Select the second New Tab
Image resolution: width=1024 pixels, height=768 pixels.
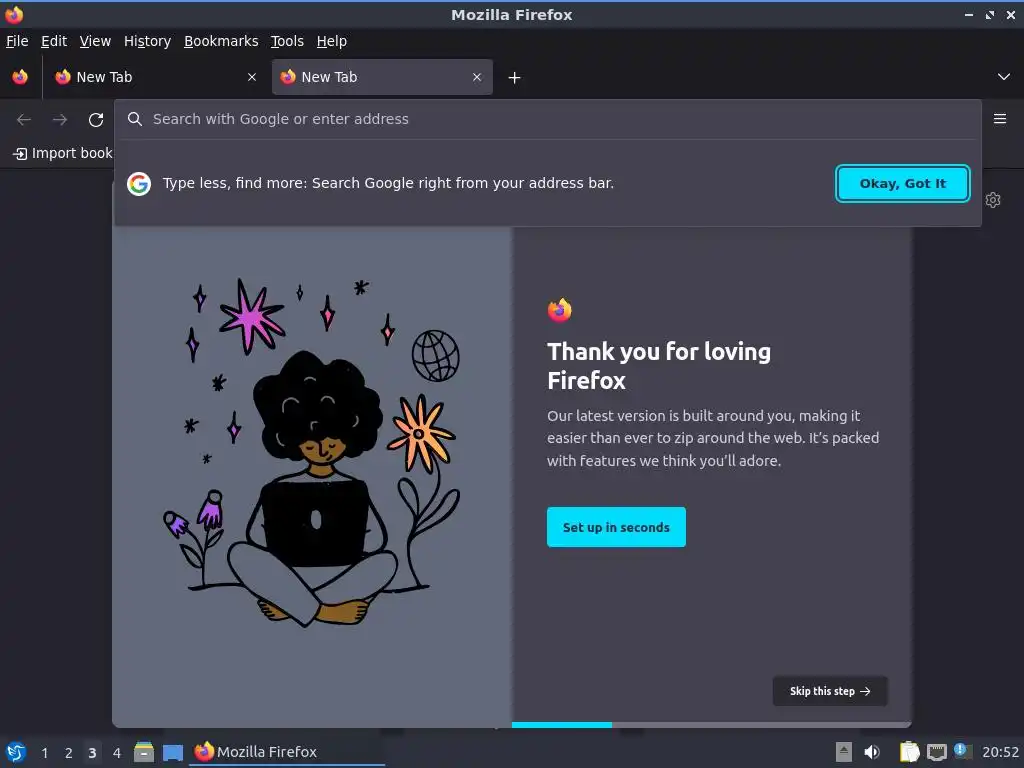point(382,77)
